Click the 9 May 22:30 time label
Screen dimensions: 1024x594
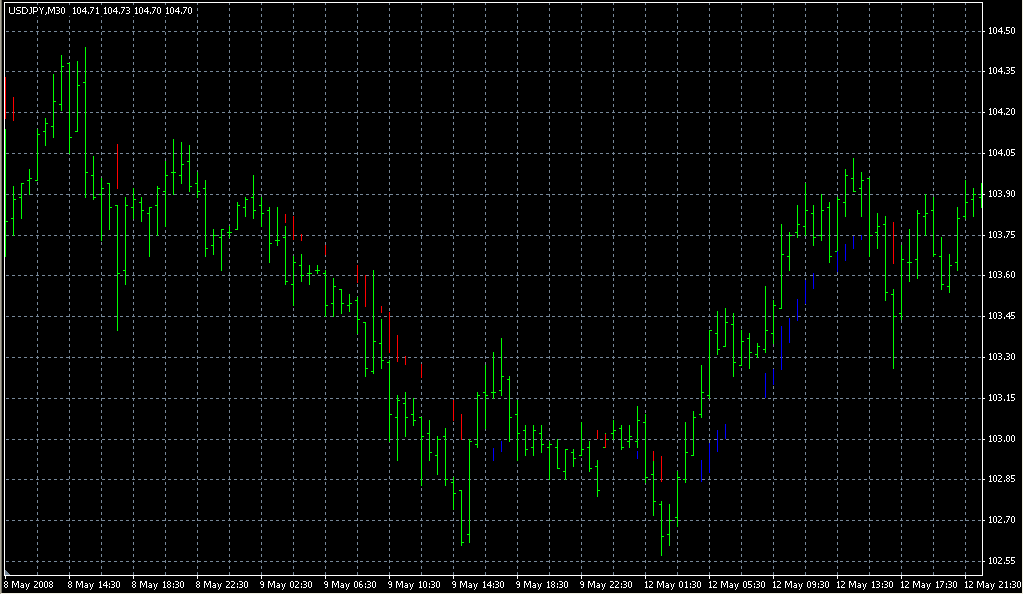pyautogui.click(x=606, y=584)
